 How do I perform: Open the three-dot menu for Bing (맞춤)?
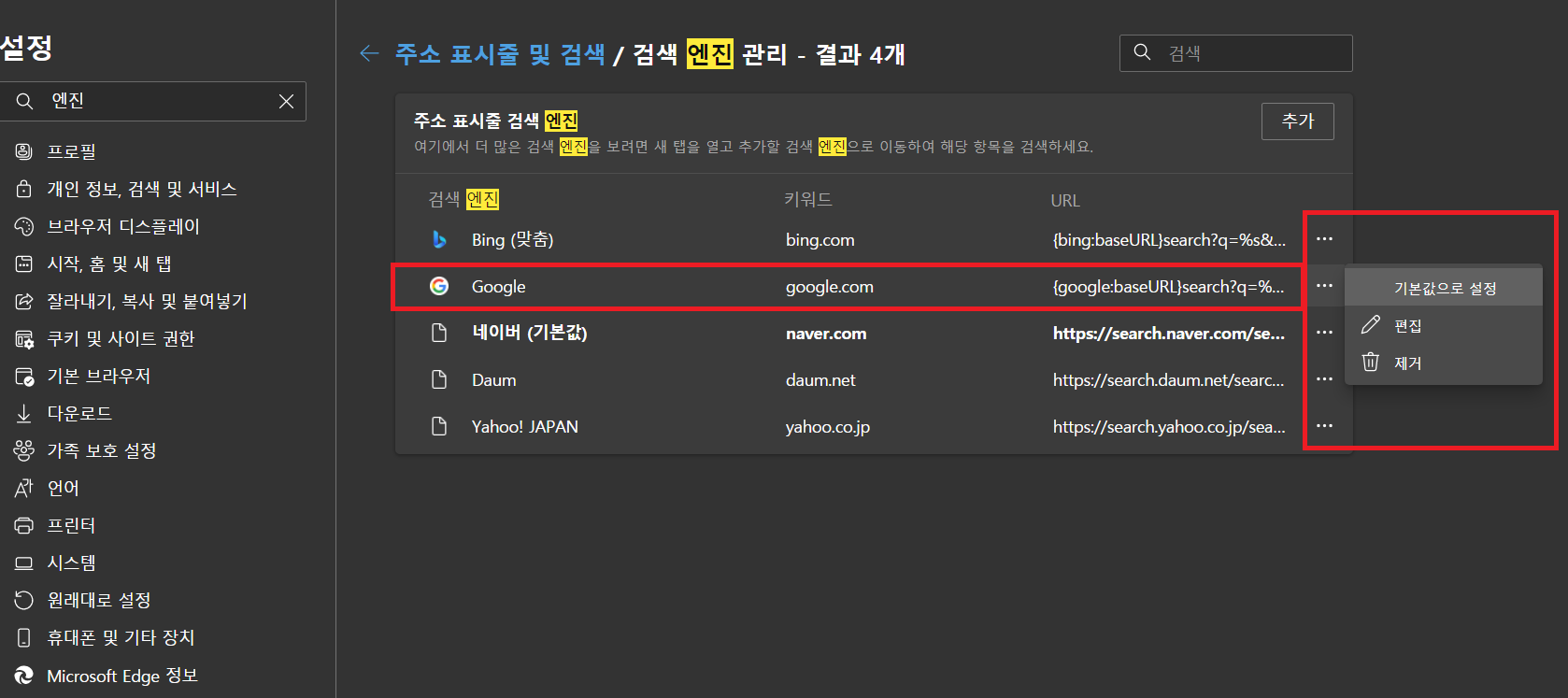pos(1324,239)
